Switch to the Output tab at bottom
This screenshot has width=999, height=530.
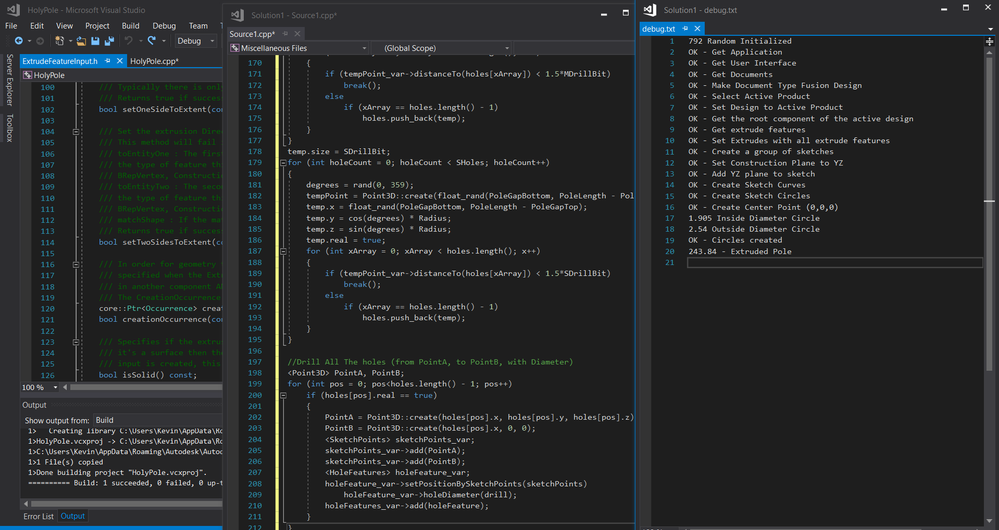pos(73,516)
